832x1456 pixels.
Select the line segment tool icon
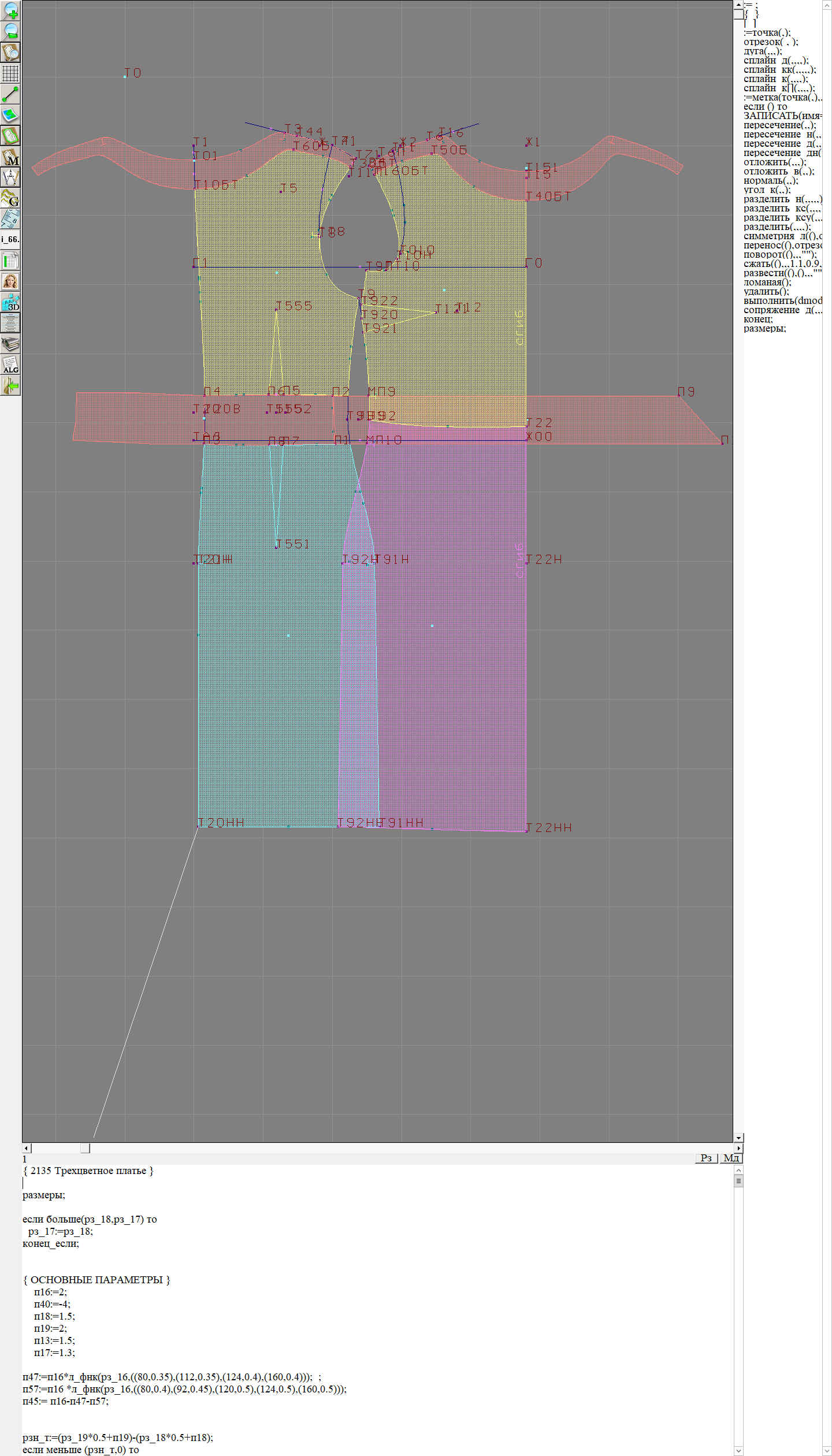[10, 94]
